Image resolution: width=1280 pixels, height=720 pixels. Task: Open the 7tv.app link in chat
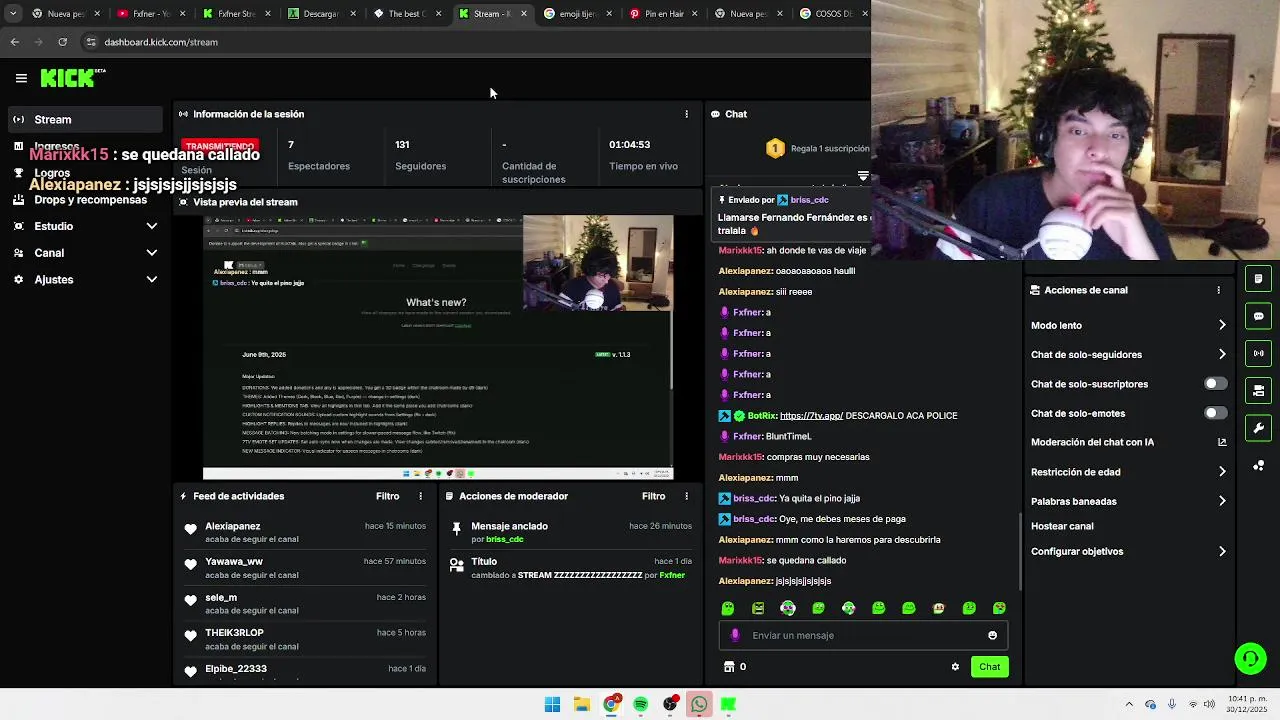click(811, 415)
